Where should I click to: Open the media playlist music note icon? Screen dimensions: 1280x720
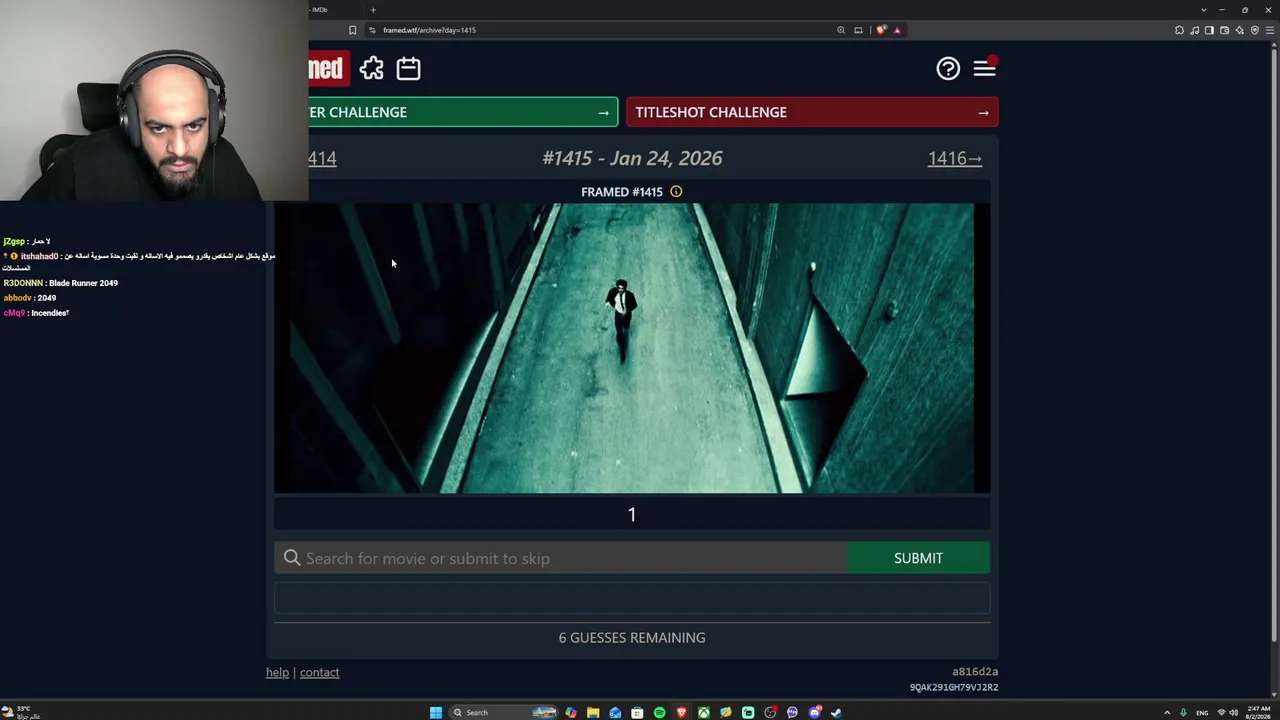coord(1195,30)
